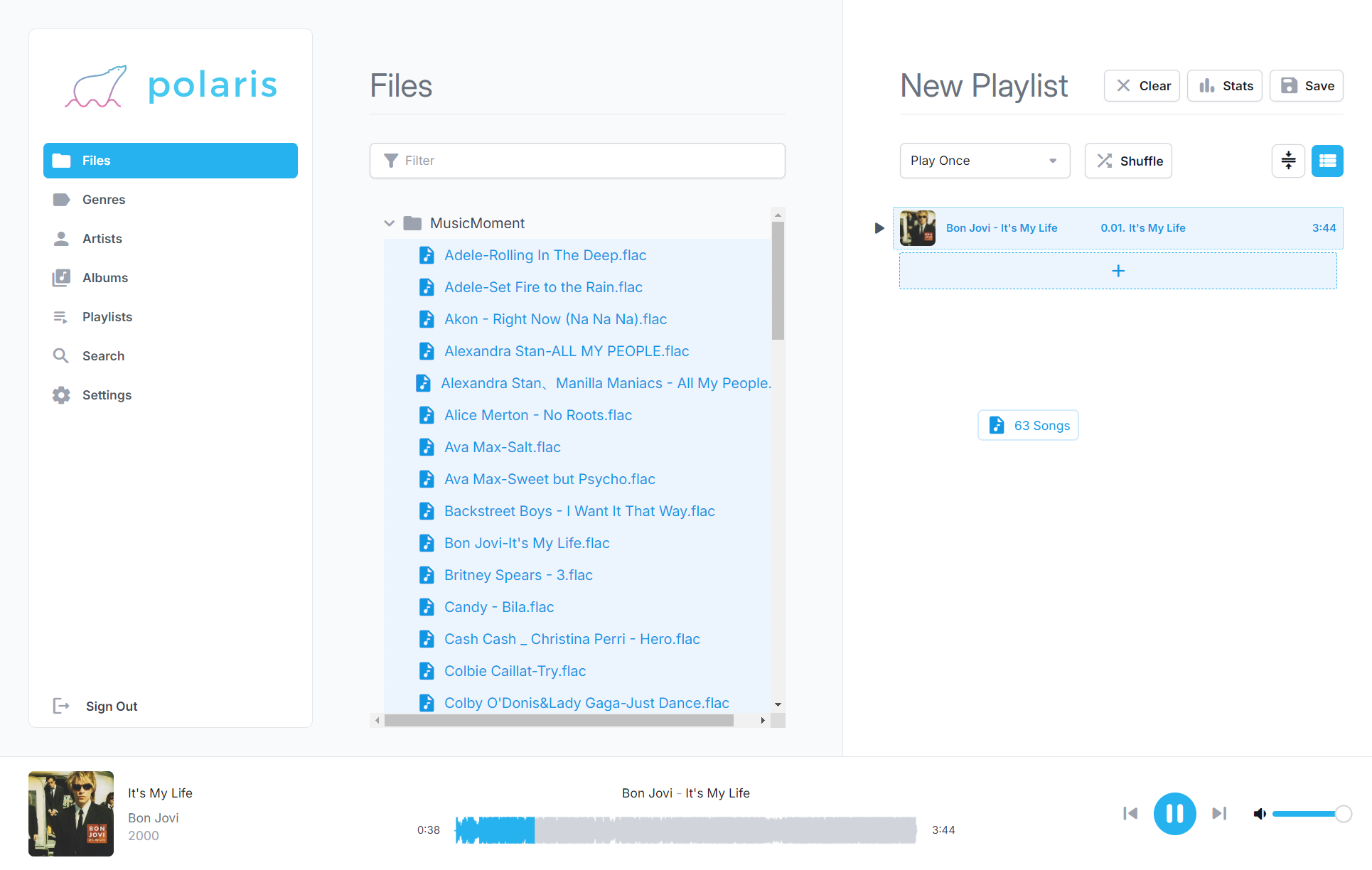Seek within the waveform progress bar
This screenshot has height=870, width=1372.
pyautogui.click(x=686, y=829)
